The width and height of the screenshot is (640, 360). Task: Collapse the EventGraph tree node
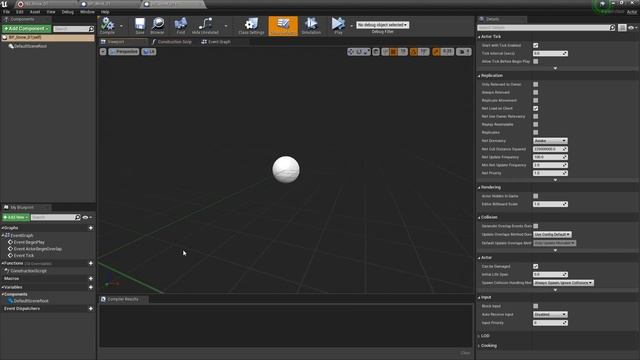click(2, 236)
